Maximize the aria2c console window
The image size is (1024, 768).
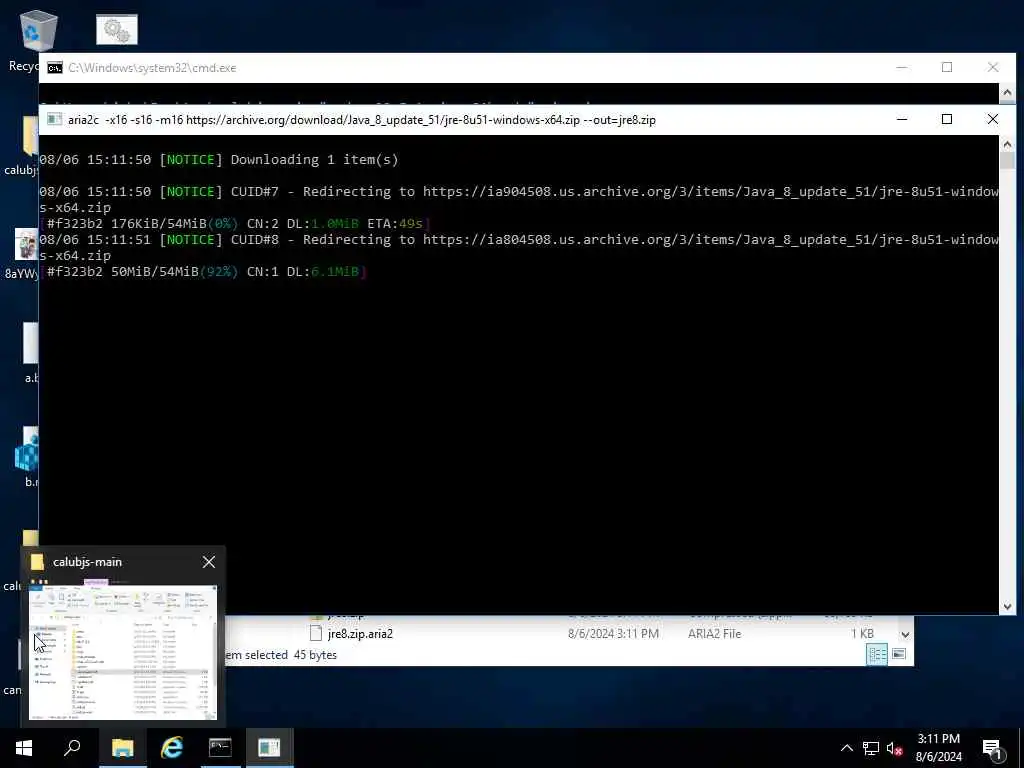(x=947, y=120)
